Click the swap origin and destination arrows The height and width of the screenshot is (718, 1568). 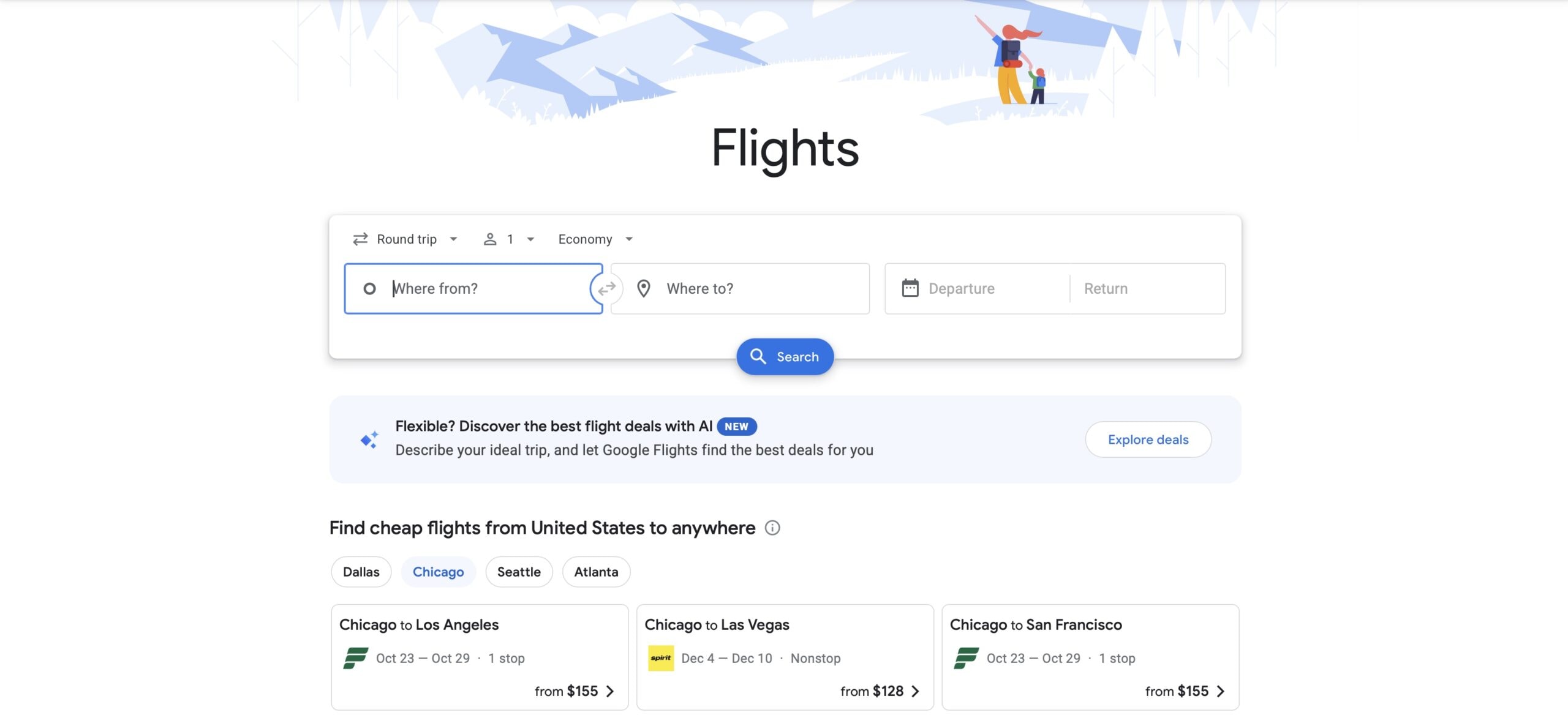[606, 288]
